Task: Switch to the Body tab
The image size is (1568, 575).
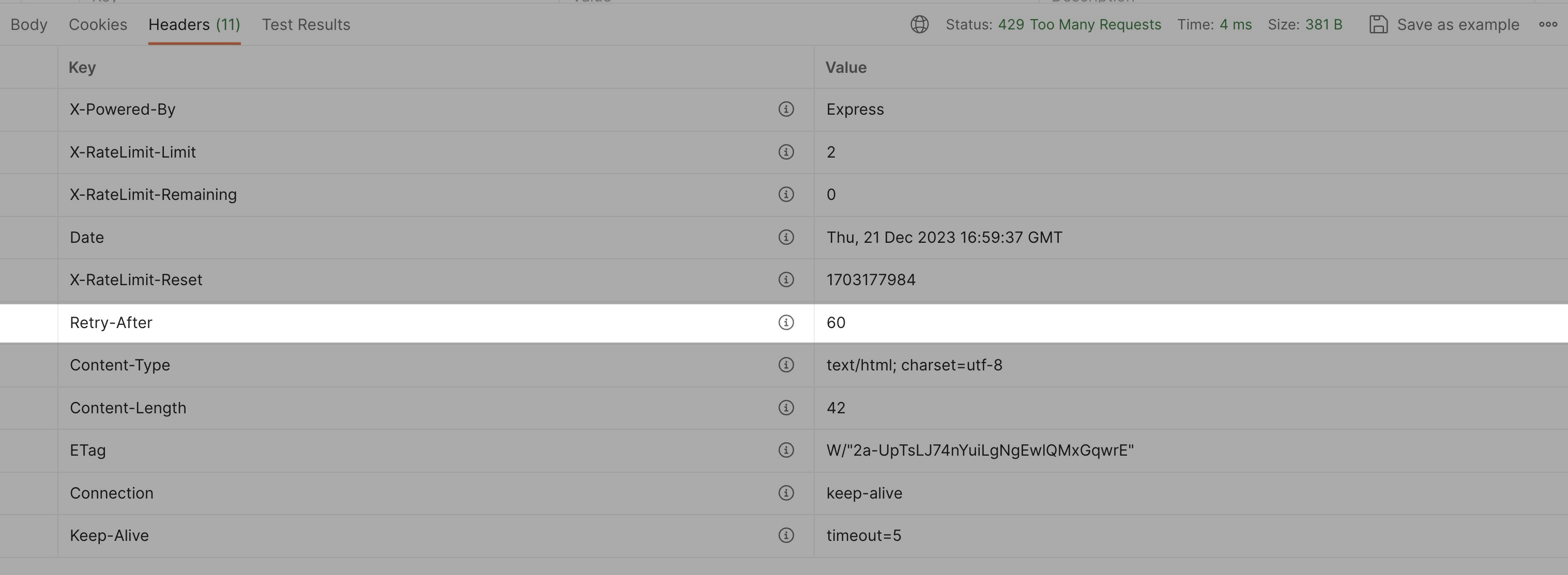Action: point(27,25)
